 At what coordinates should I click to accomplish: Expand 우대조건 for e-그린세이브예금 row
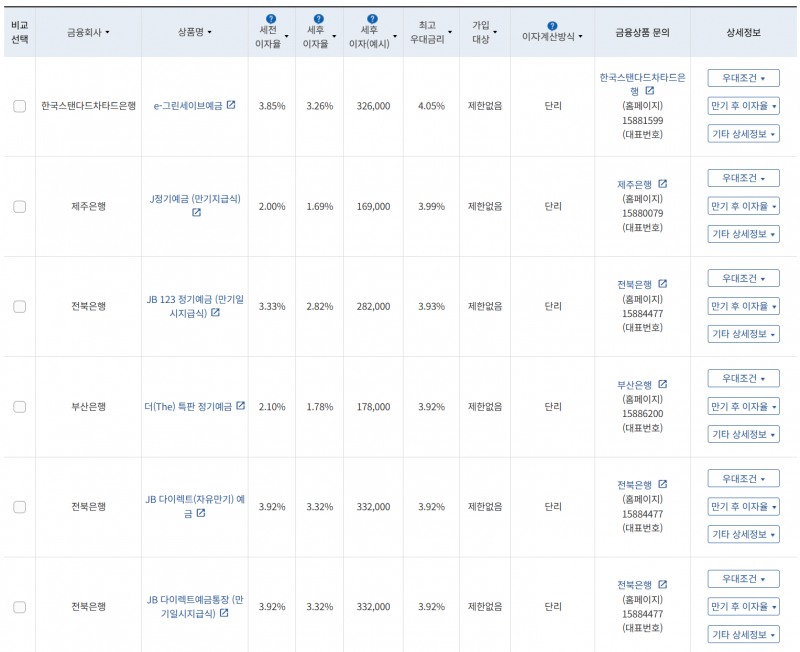point(743,78)
